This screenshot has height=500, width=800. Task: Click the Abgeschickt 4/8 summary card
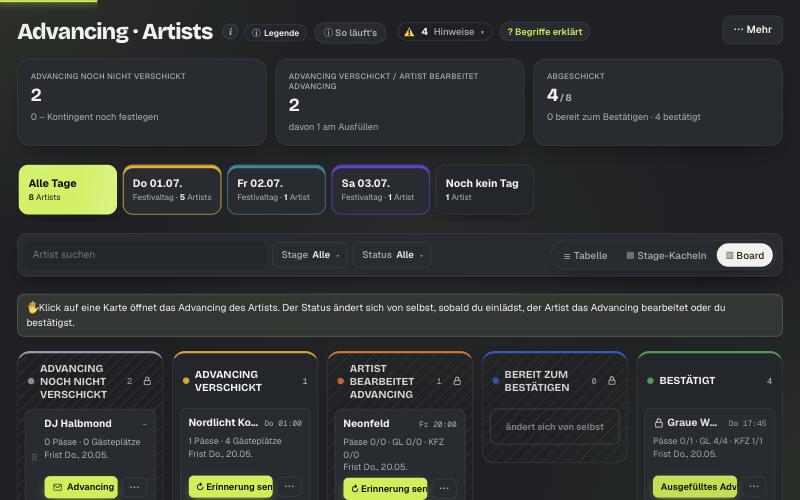tap(658, 102)
